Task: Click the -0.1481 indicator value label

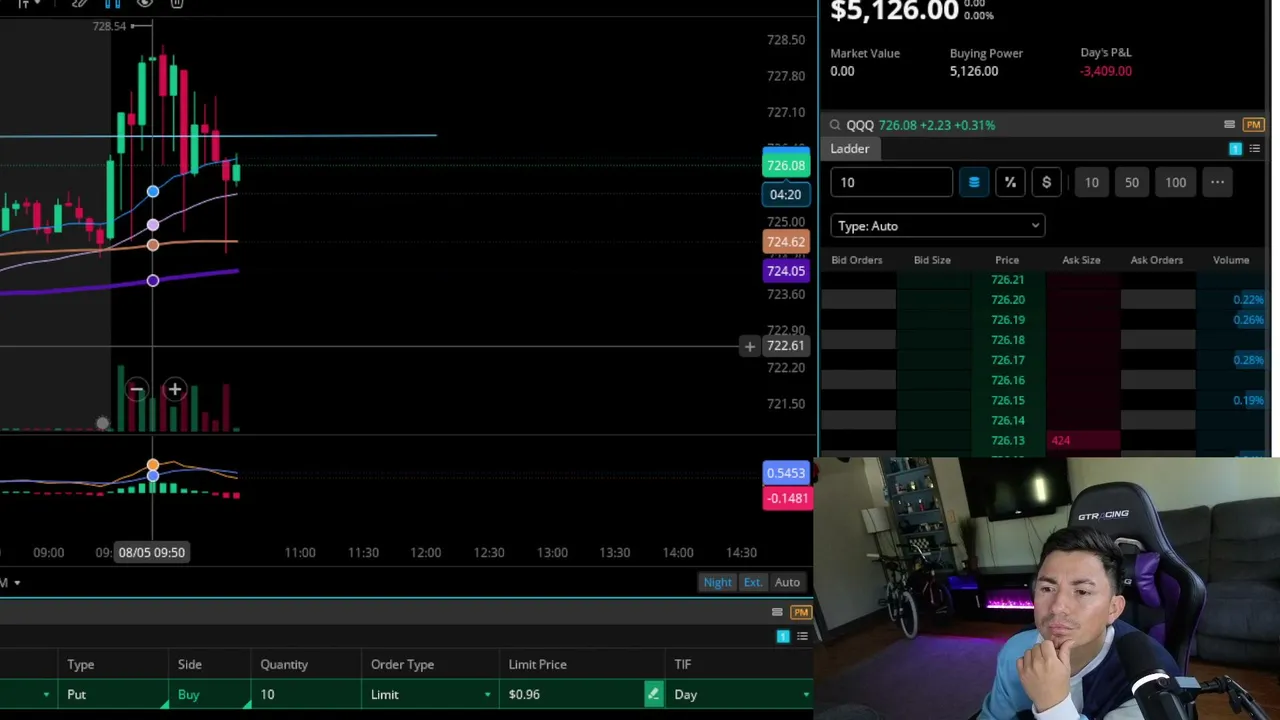Action: pos(787,498)
